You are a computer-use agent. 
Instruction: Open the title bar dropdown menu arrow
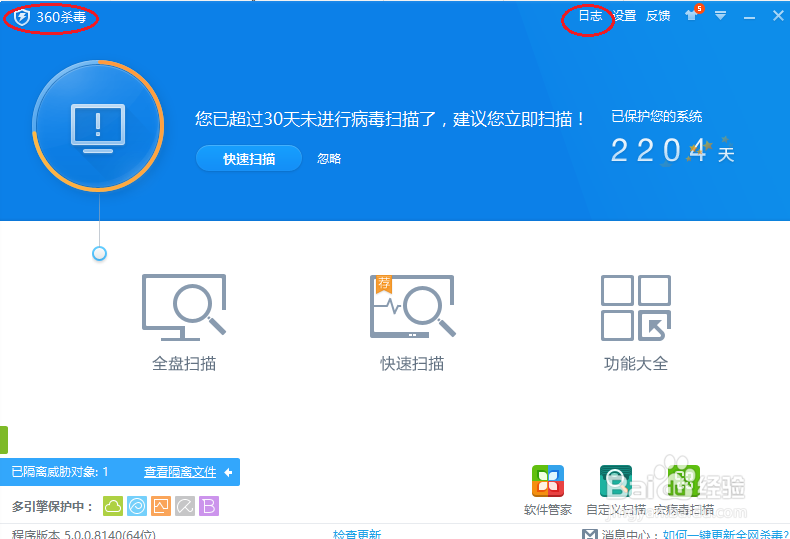tap(720, 16)
